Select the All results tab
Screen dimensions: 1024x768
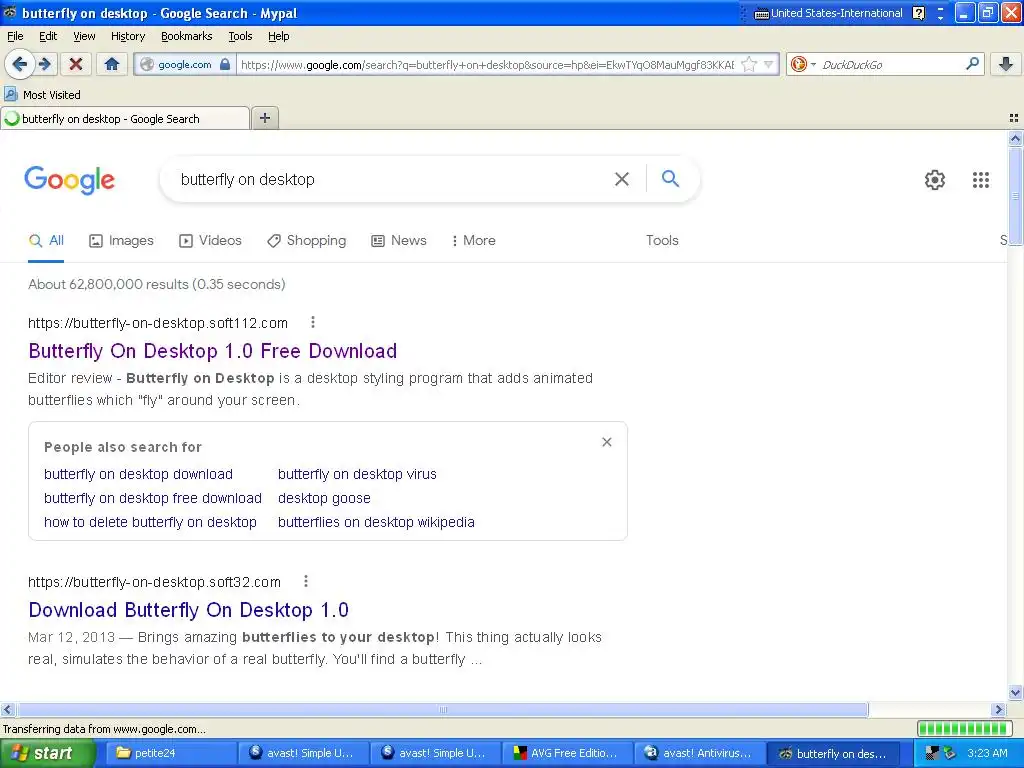(x=46, y=240)
